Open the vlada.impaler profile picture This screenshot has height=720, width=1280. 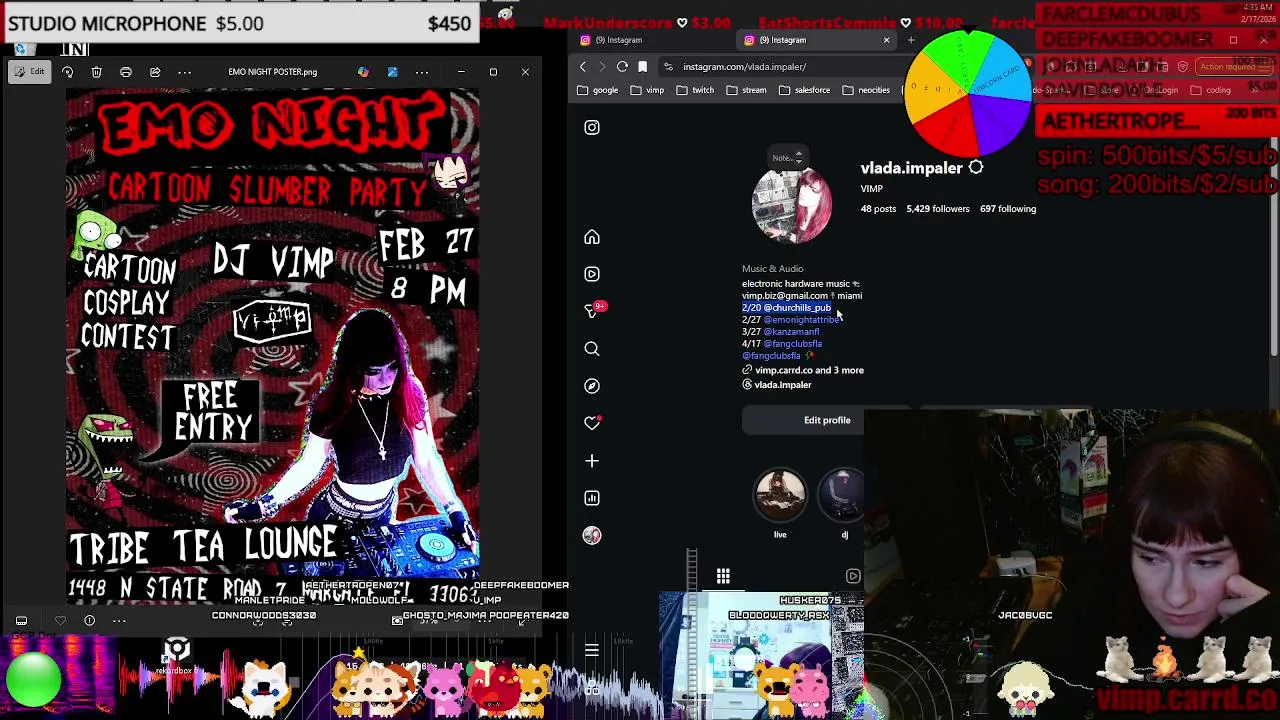(792, 205)
